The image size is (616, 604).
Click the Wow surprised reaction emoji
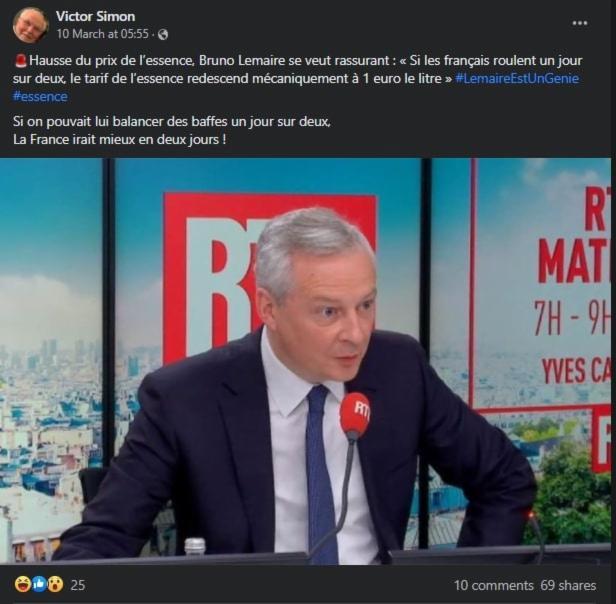click(55, 584)
